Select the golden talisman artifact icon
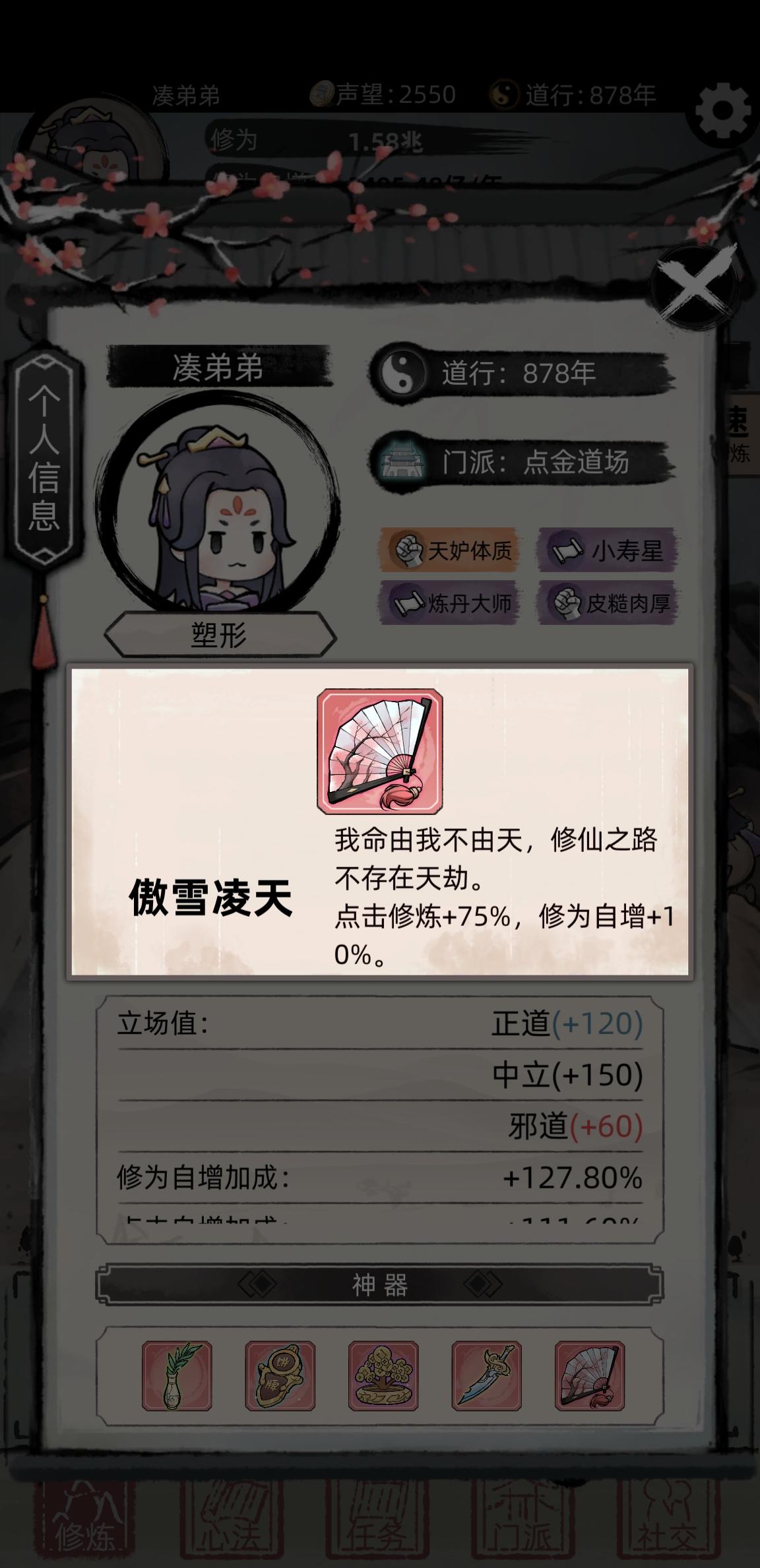Image resolution: width=760 pixels, height=1568 pixels. coord(280,1376)
